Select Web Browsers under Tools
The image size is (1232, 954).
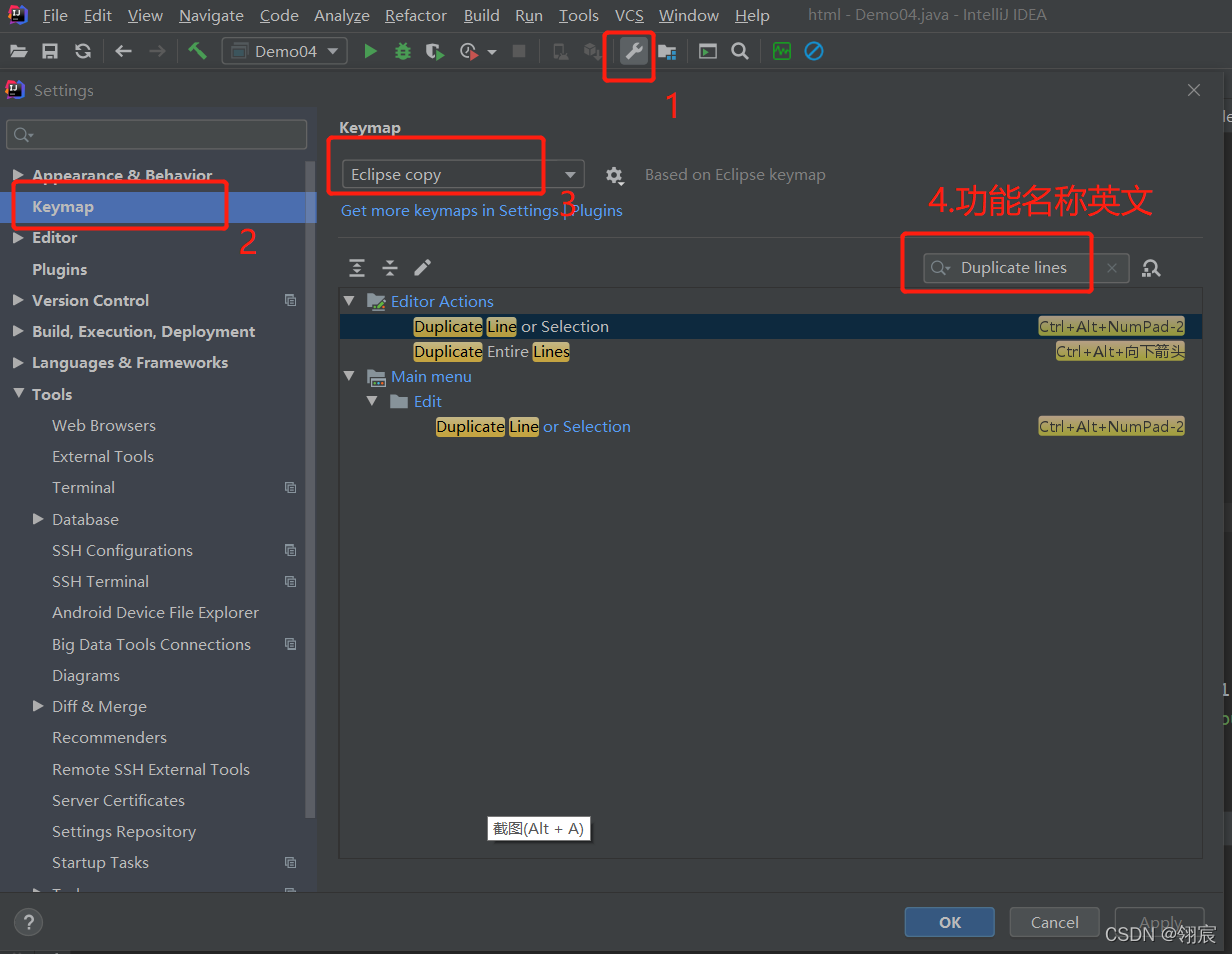tap(104, 425)
